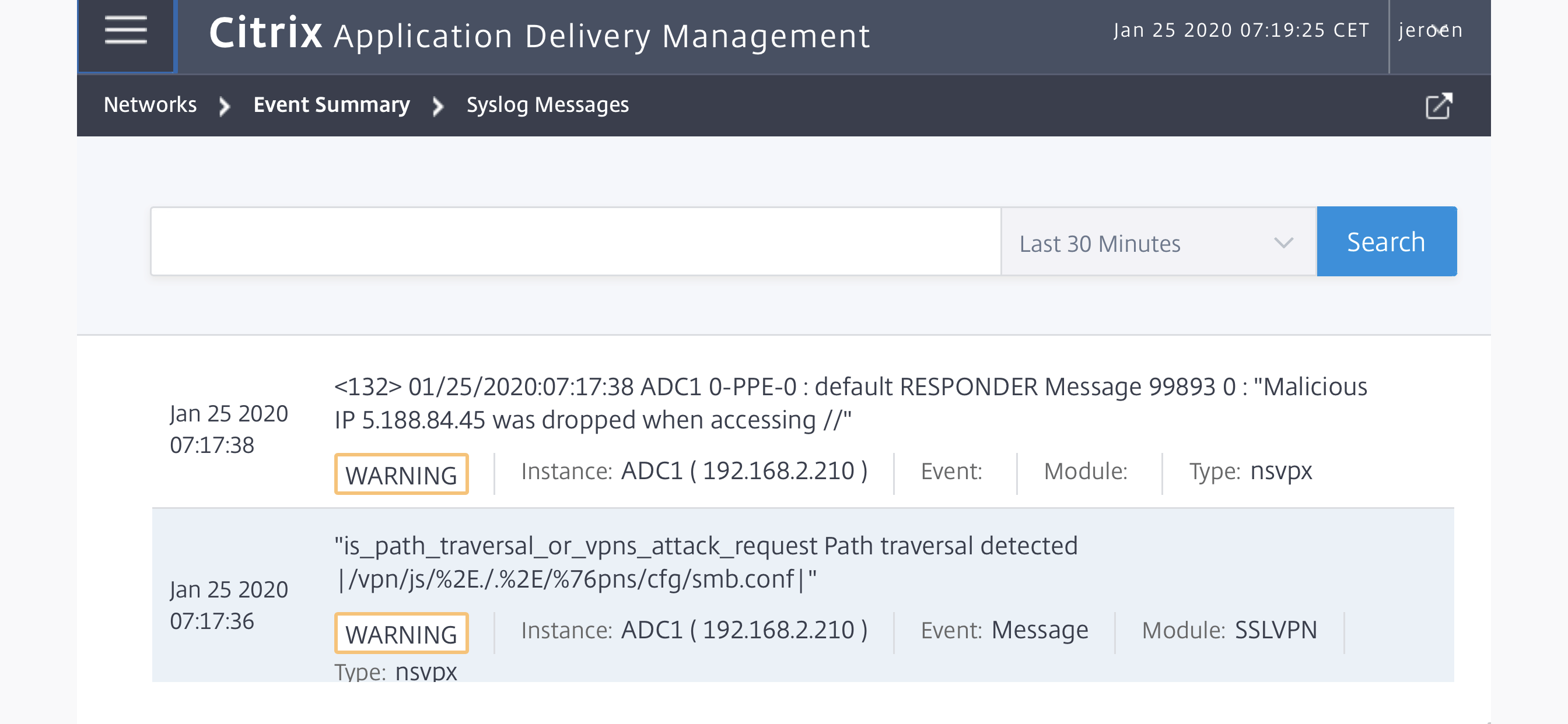The height and width of the screenshot is (724, 1568).
Task: Open the Path traversal detected syslog message
Action: click(x=705, y=562)
